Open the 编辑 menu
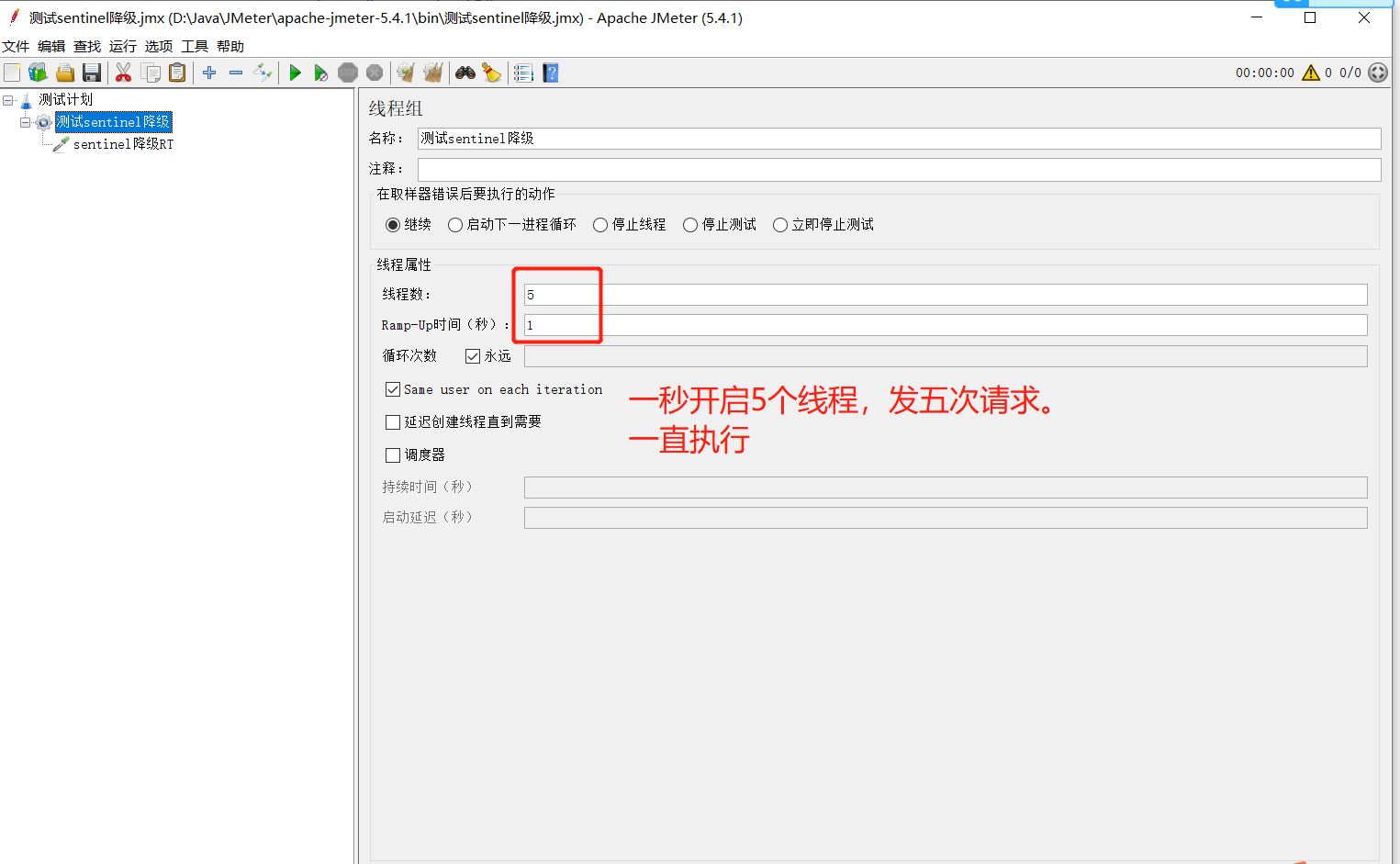1400x864 pixels. tap(51, 46)
